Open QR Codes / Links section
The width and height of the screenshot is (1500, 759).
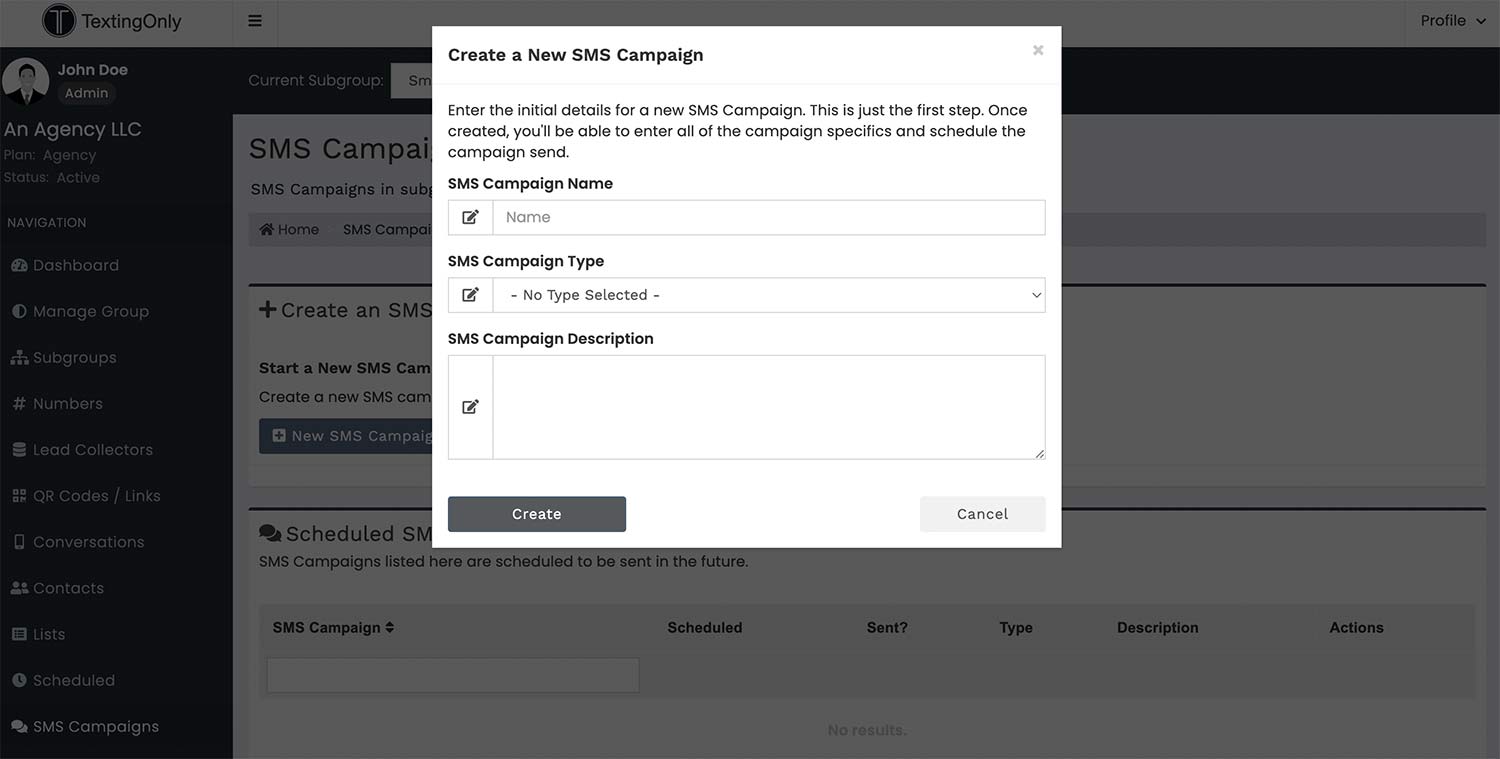coord(19,494)
